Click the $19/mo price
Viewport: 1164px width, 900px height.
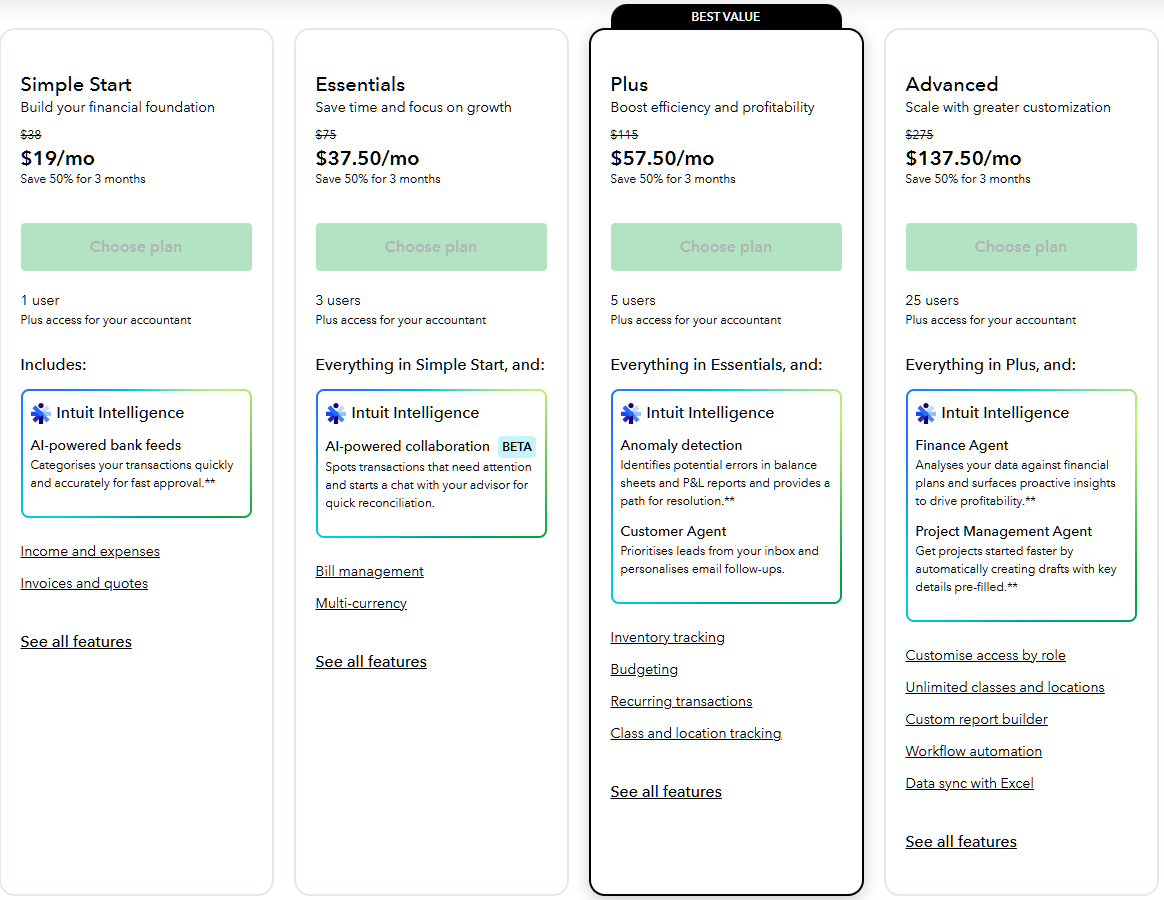point(57,158)
